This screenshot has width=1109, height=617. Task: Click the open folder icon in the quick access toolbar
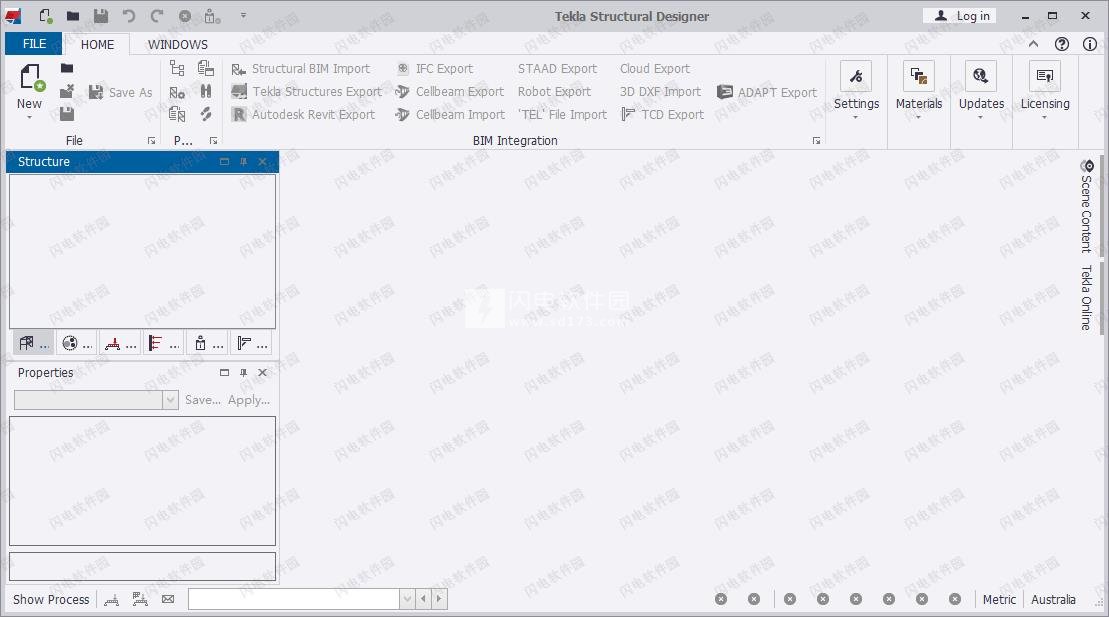click(x=73, y=16)
